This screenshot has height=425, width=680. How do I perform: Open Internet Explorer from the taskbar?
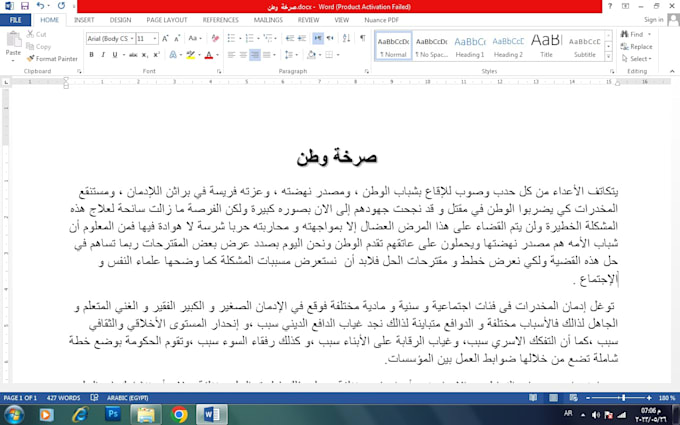[80, 415]
